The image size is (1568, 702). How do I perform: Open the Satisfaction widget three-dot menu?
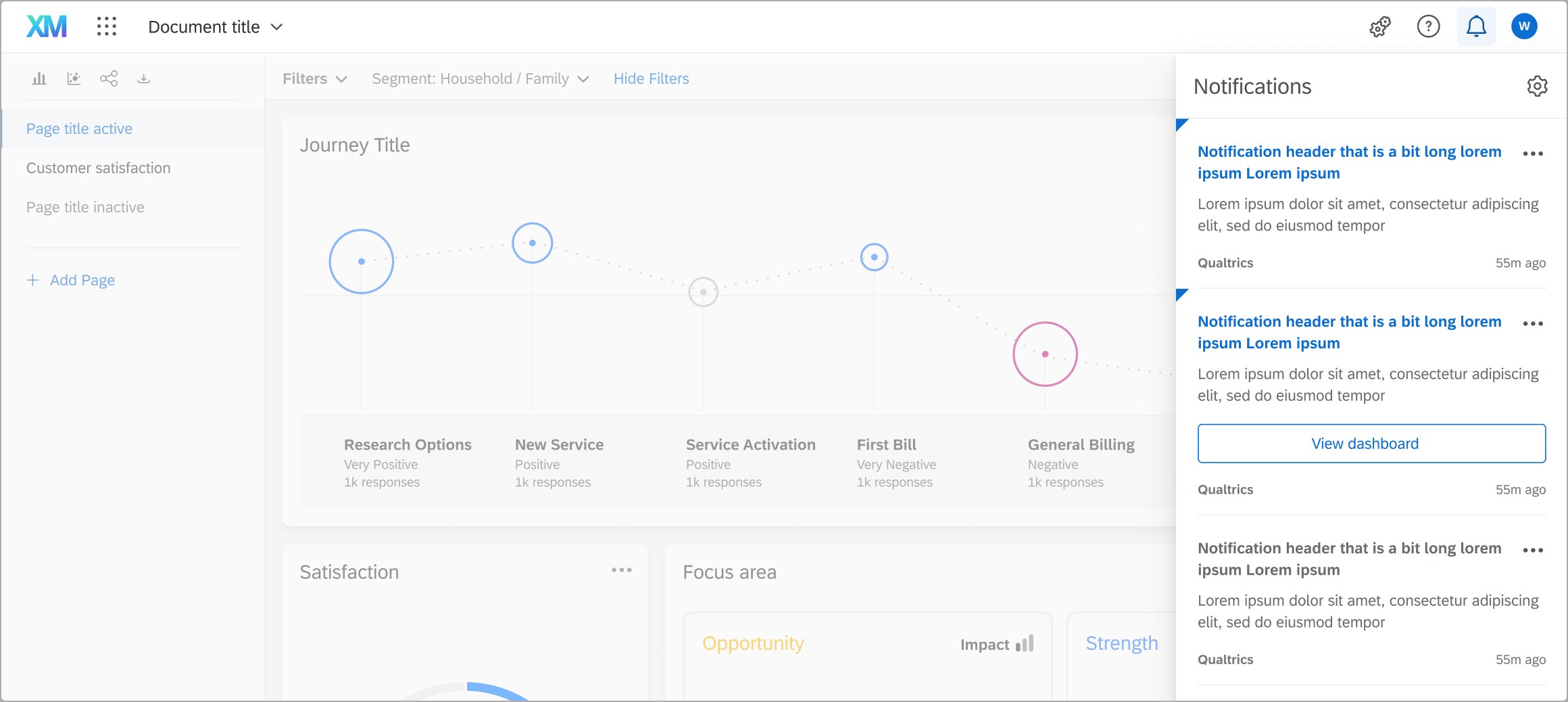[x=622, y=570]
